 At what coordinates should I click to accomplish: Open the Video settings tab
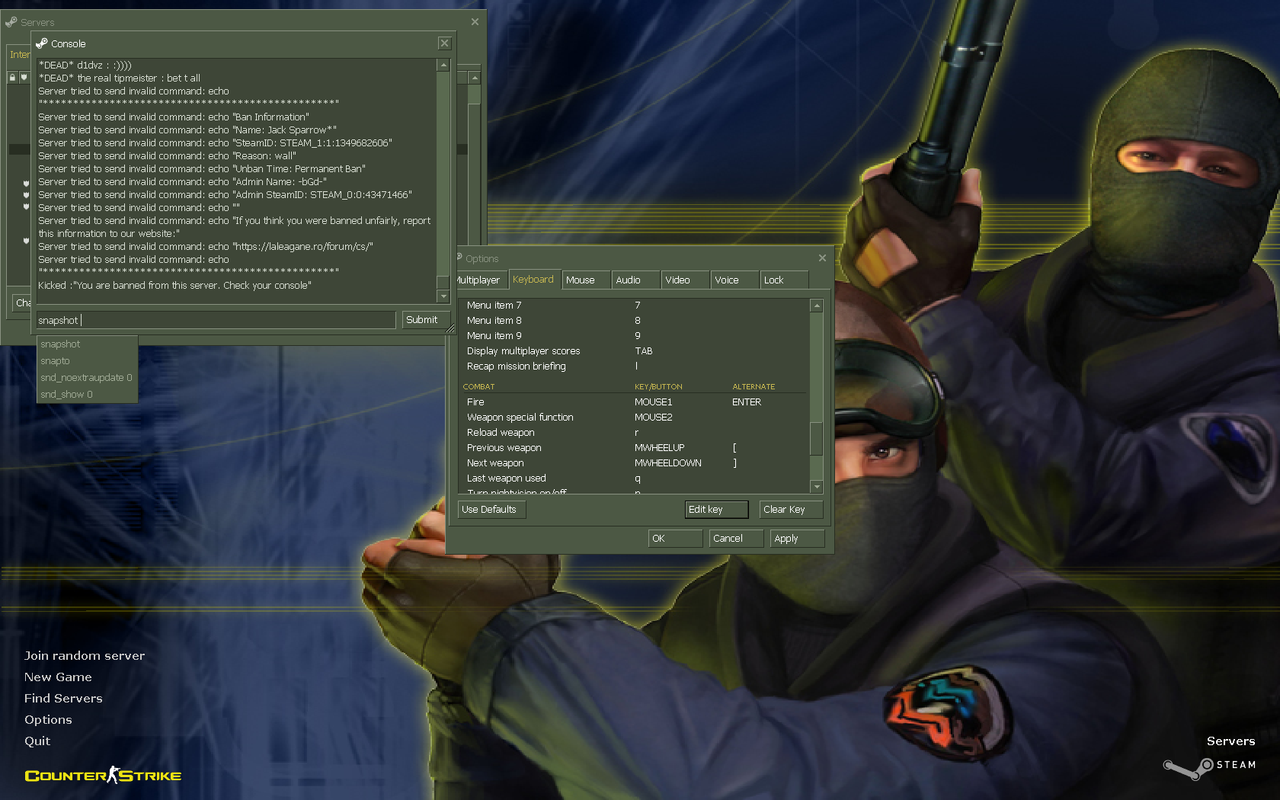tap(686, 280)
